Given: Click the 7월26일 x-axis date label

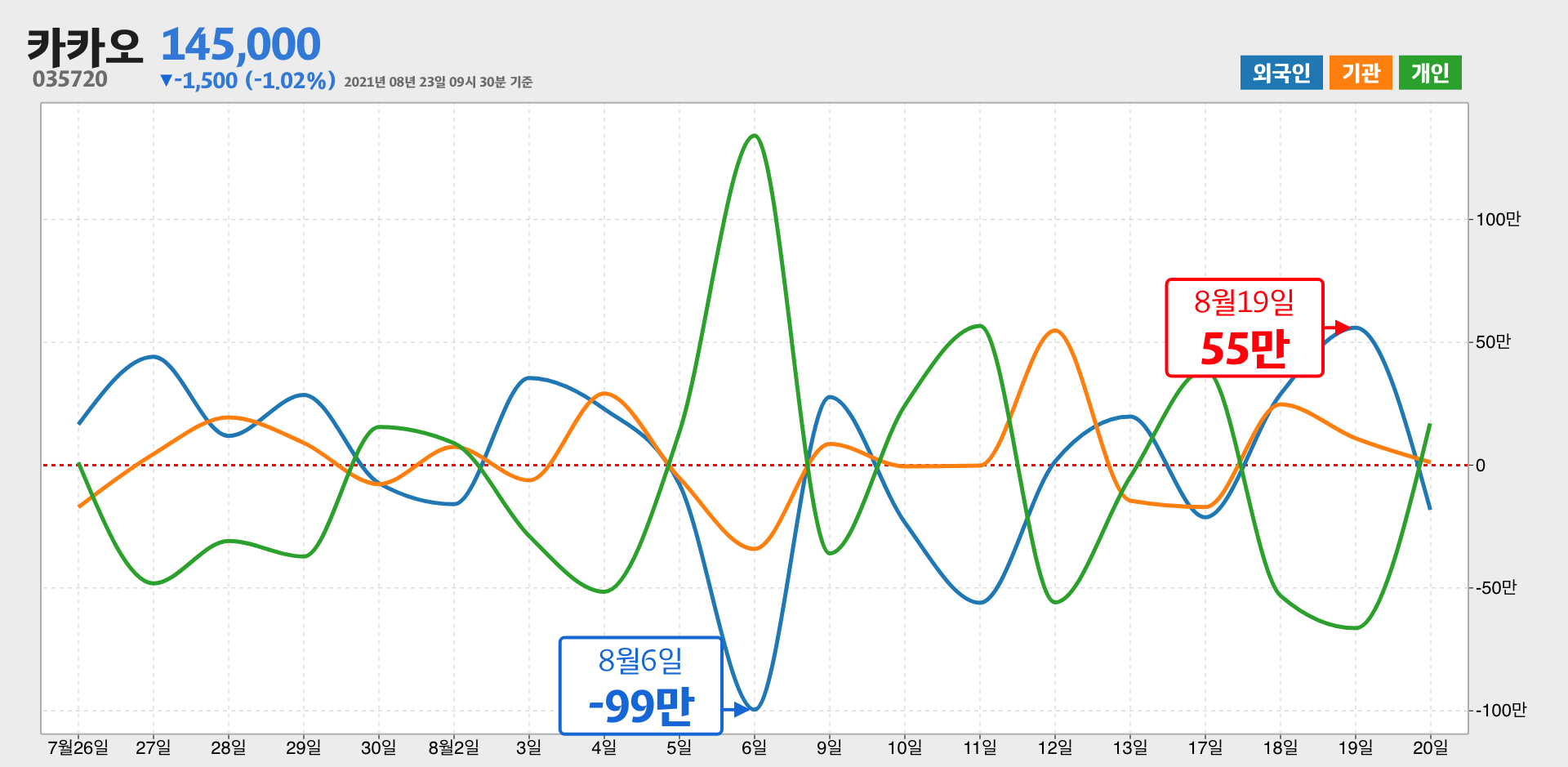Looking at the screenshot, I should [78, 747].
